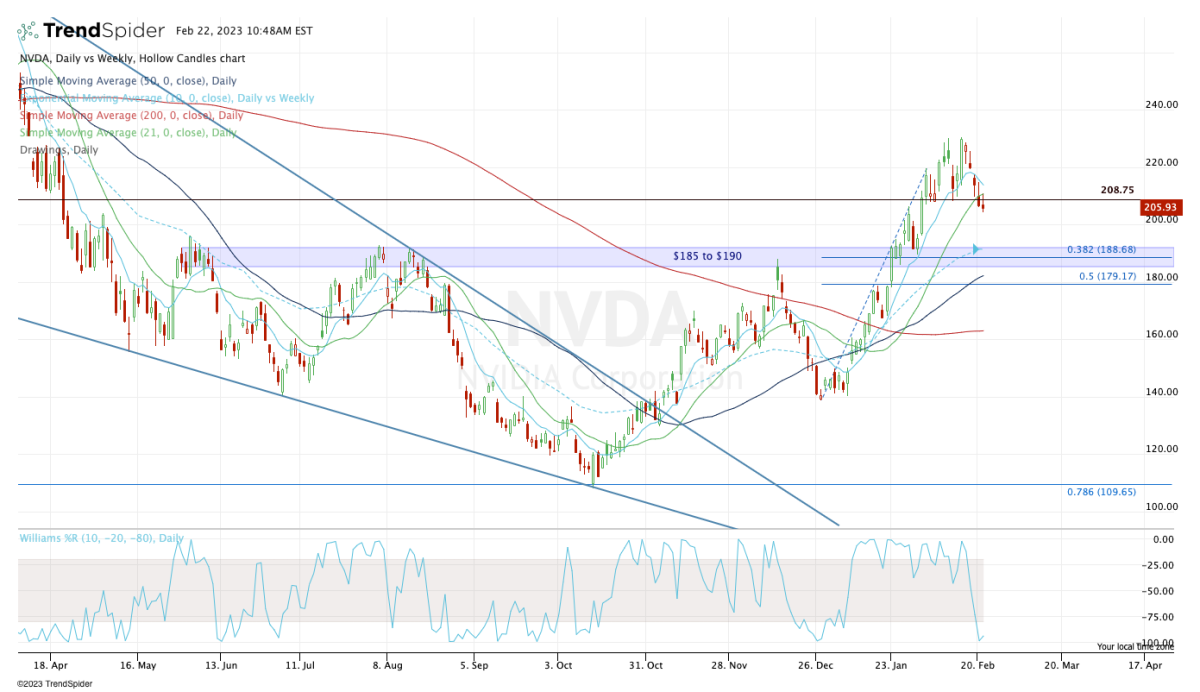Click the 240.00 price axis label
Image resolution: width=1200 pixels, height=692 pixels.
1161,105
